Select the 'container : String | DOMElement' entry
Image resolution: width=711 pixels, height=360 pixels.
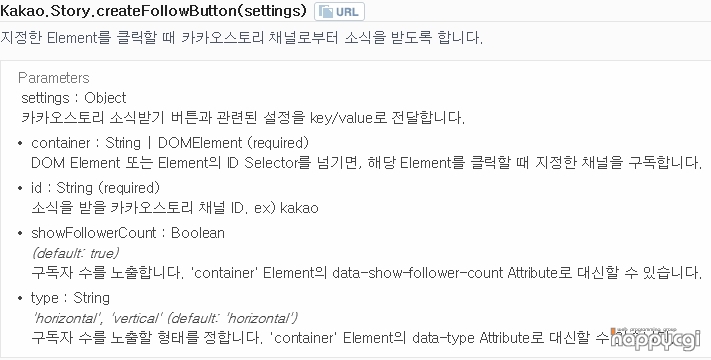(170, 143)
